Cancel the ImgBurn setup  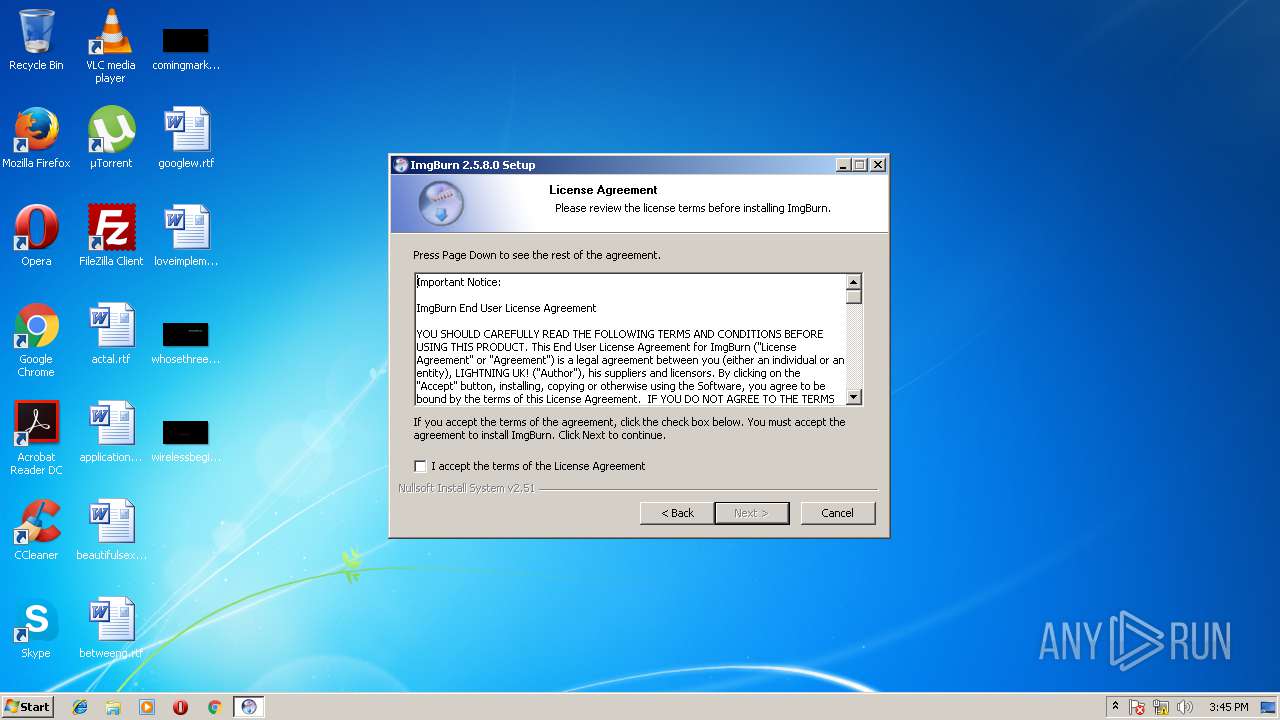click(x=838, y=513)
